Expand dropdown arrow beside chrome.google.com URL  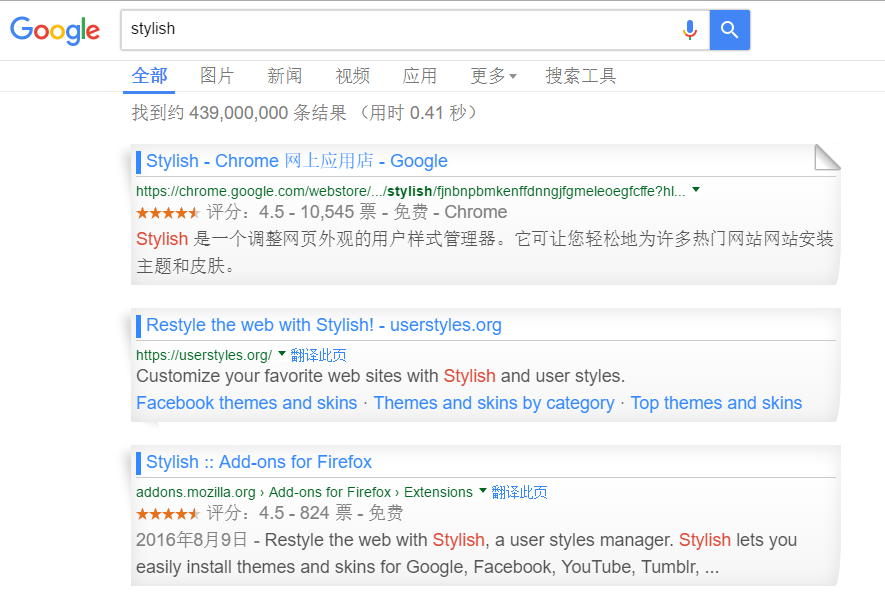[696, 189]
